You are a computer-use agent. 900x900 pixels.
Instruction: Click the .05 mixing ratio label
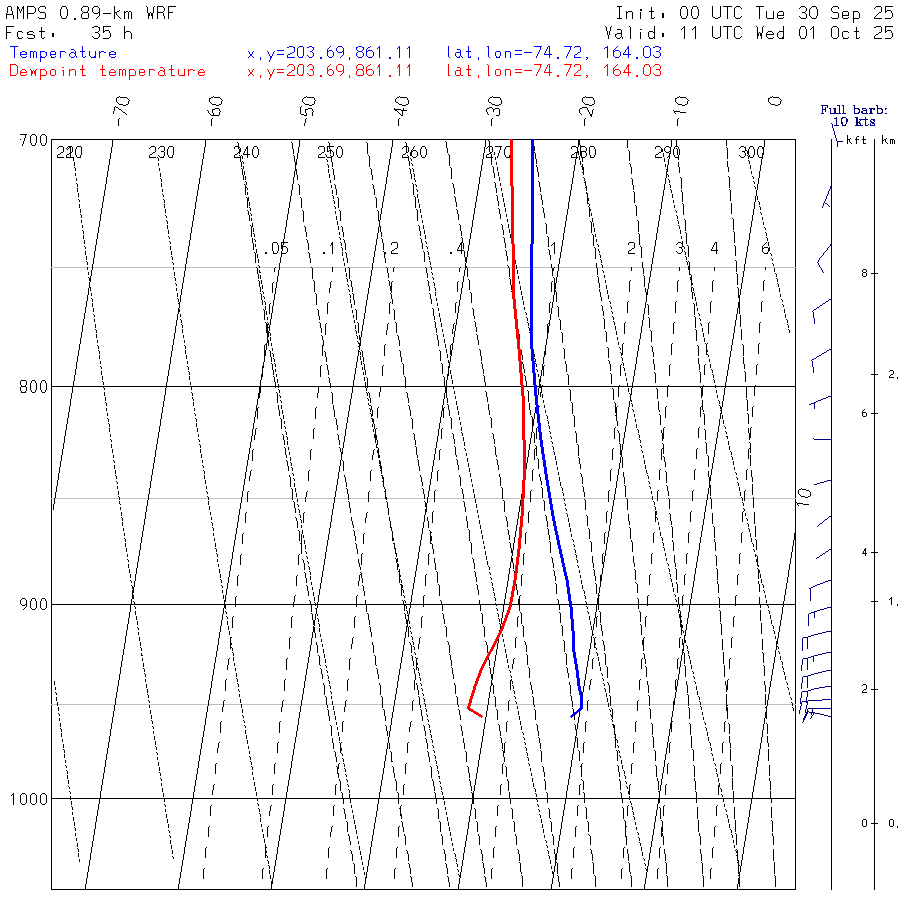pos(277,249)
